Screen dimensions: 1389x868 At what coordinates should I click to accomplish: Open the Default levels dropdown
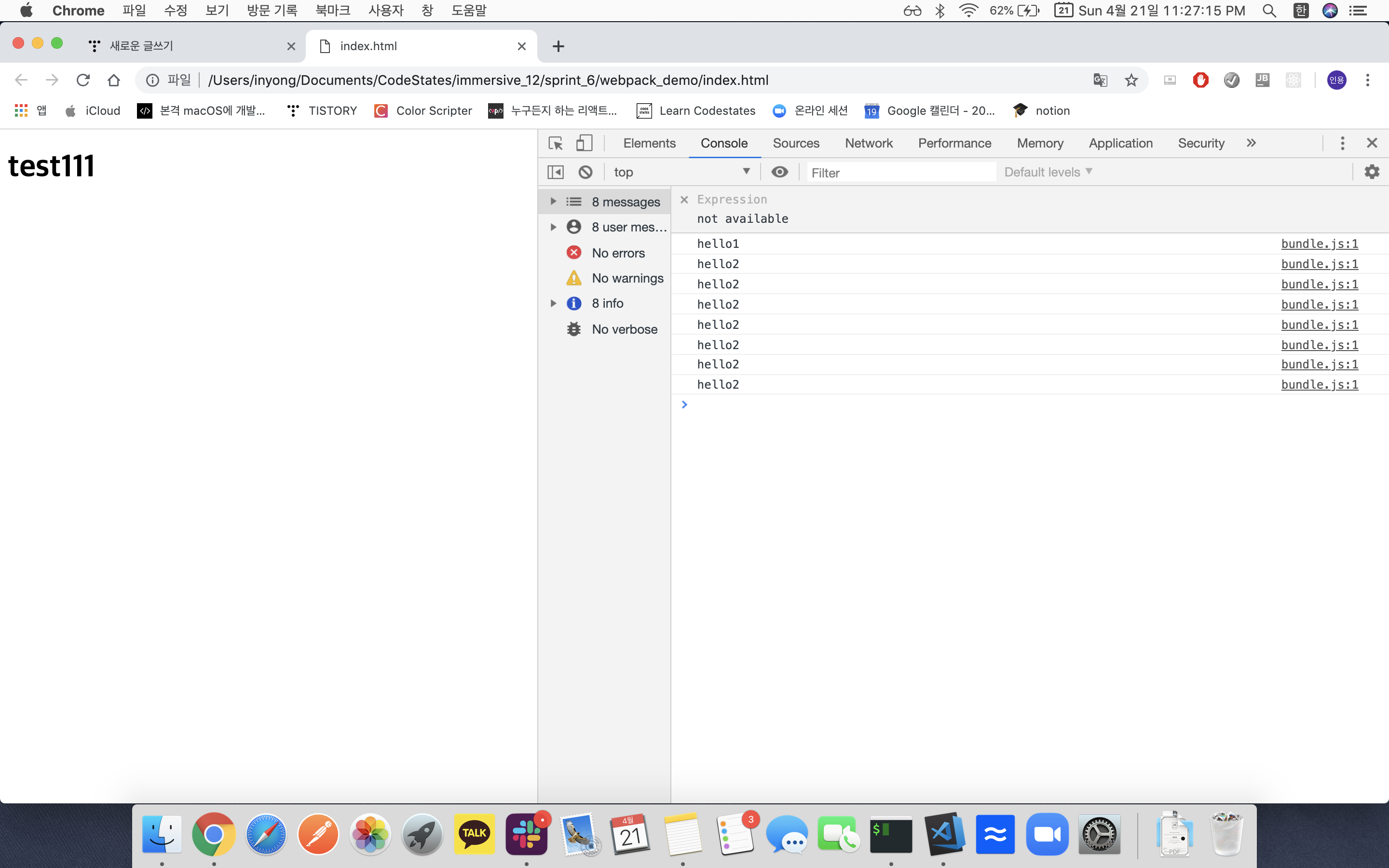(1048, 172)
